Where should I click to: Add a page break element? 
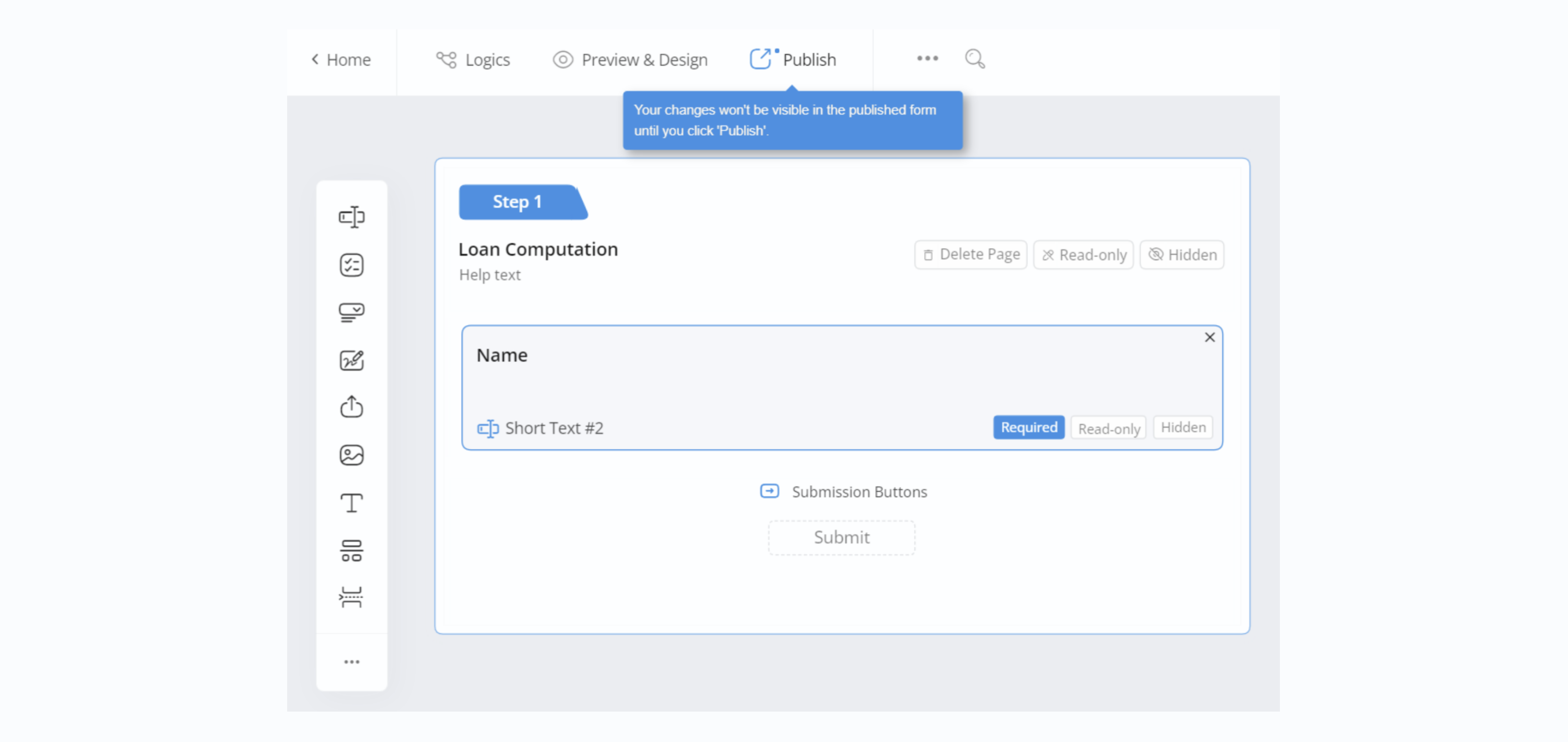tap(351, 597)
